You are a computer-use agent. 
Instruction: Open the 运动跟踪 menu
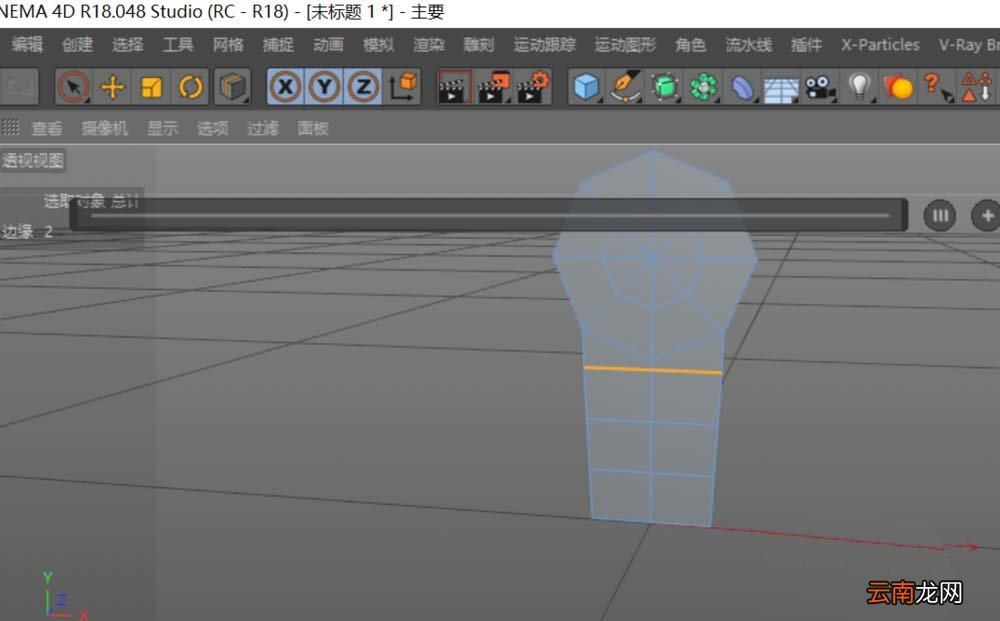[544, 44]
